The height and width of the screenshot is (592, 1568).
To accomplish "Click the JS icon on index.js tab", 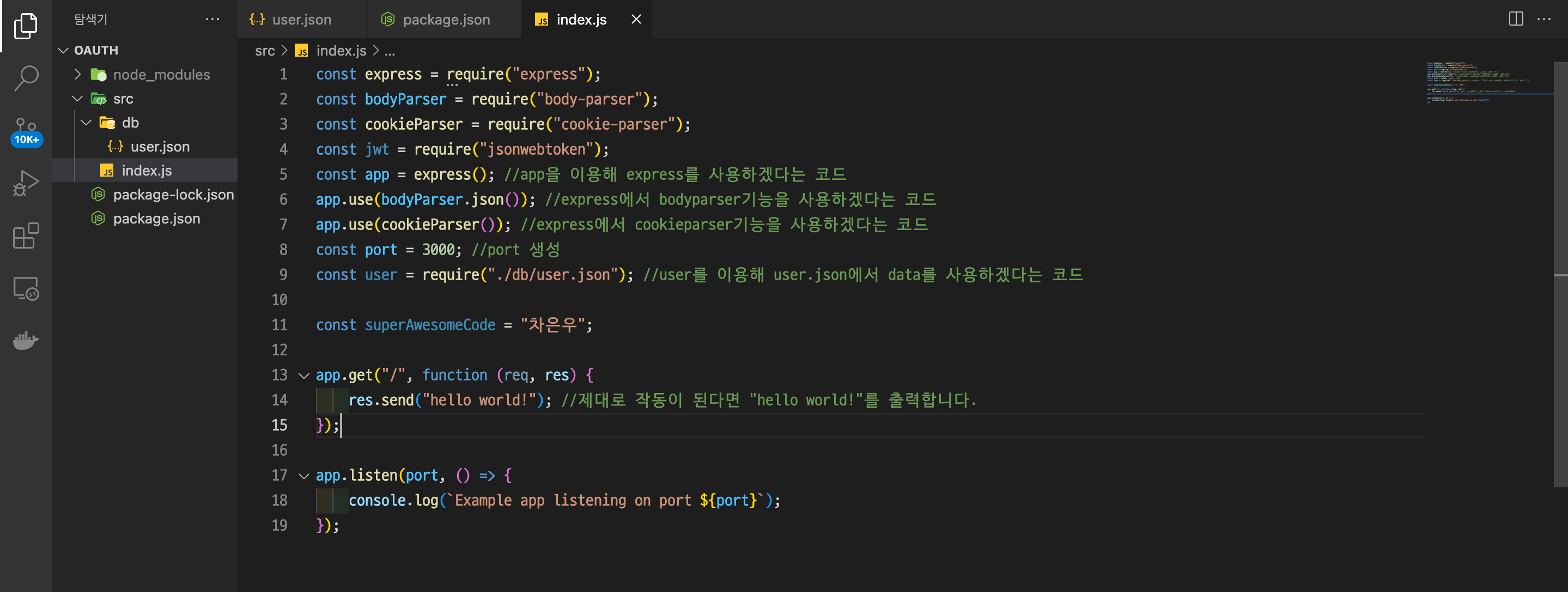I will (541, 20).
